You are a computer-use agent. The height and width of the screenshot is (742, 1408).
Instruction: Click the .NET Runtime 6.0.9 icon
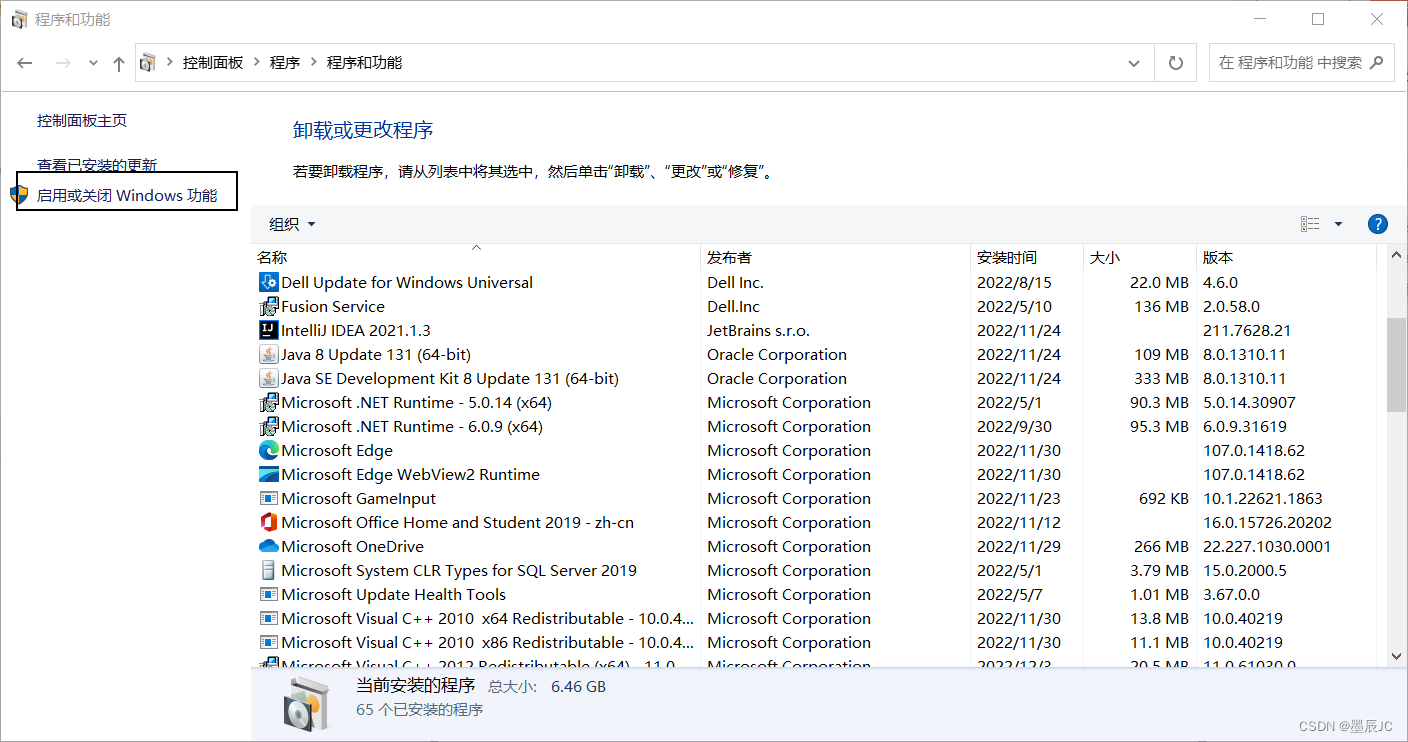[268, 426]
